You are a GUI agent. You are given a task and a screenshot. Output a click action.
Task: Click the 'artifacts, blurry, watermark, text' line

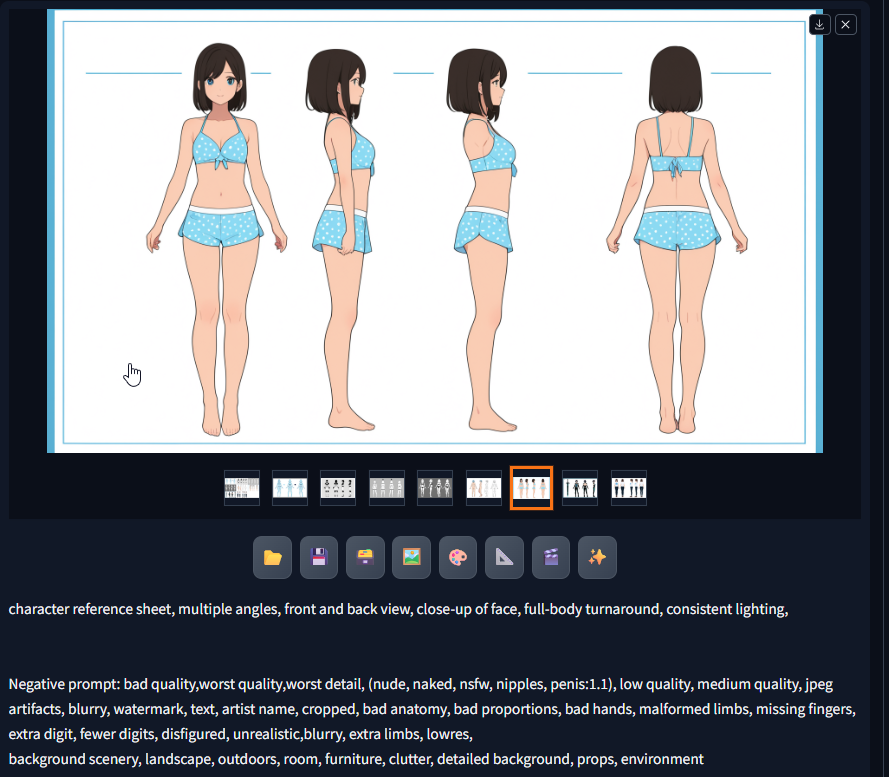coord(431,709)
